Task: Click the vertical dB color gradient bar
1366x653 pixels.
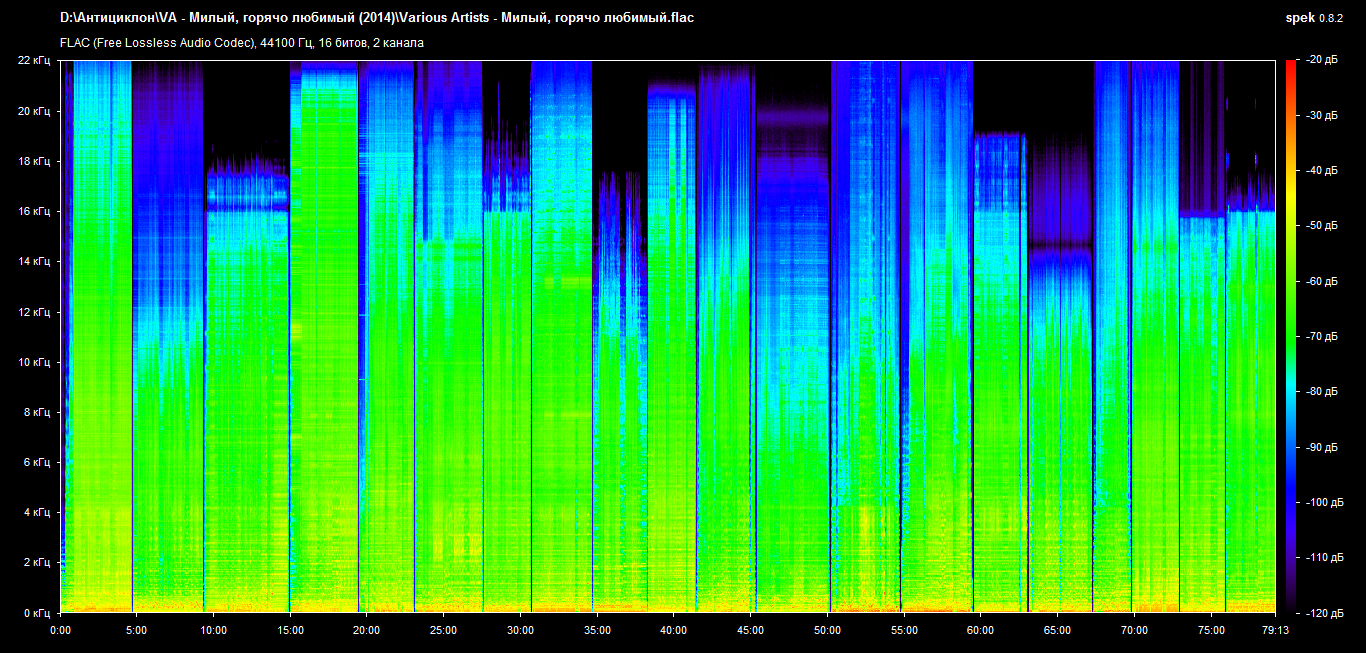Action: (x=1291, y=336)
